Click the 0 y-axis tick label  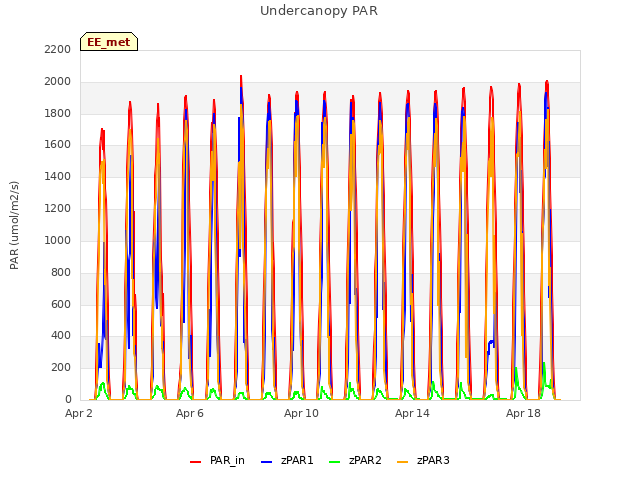tap(68, 399)
